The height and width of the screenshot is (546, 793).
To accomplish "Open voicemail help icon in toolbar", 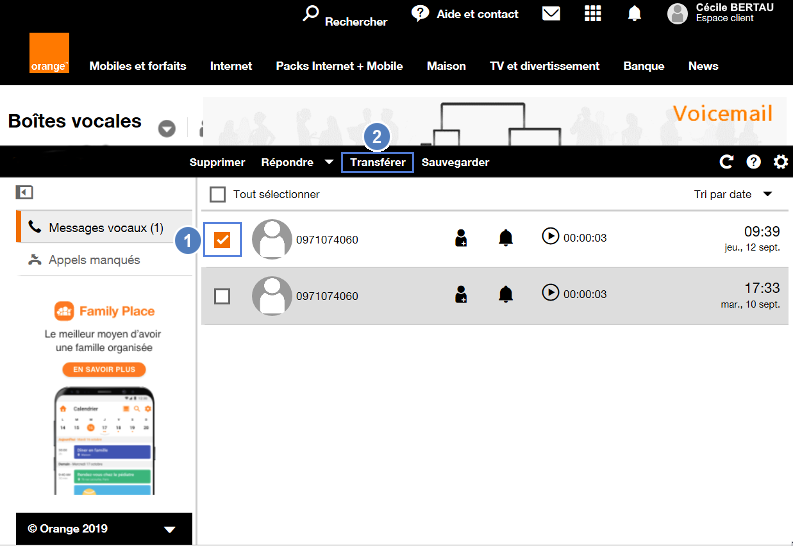I will pos(754,162).
